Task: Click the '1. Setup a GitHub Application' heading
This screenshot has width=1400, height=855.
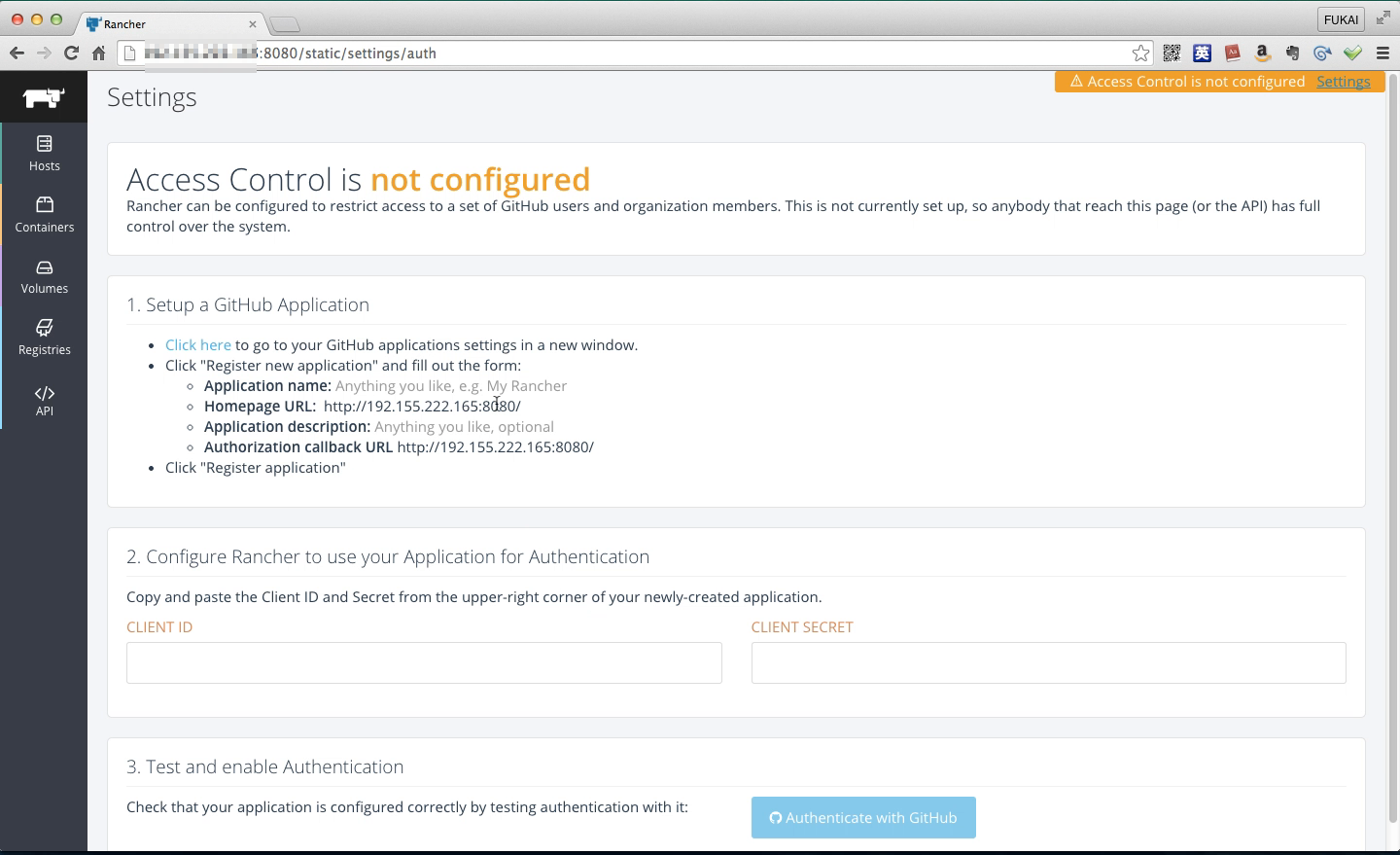Action: pyautogui.click(x=248, y=305)
